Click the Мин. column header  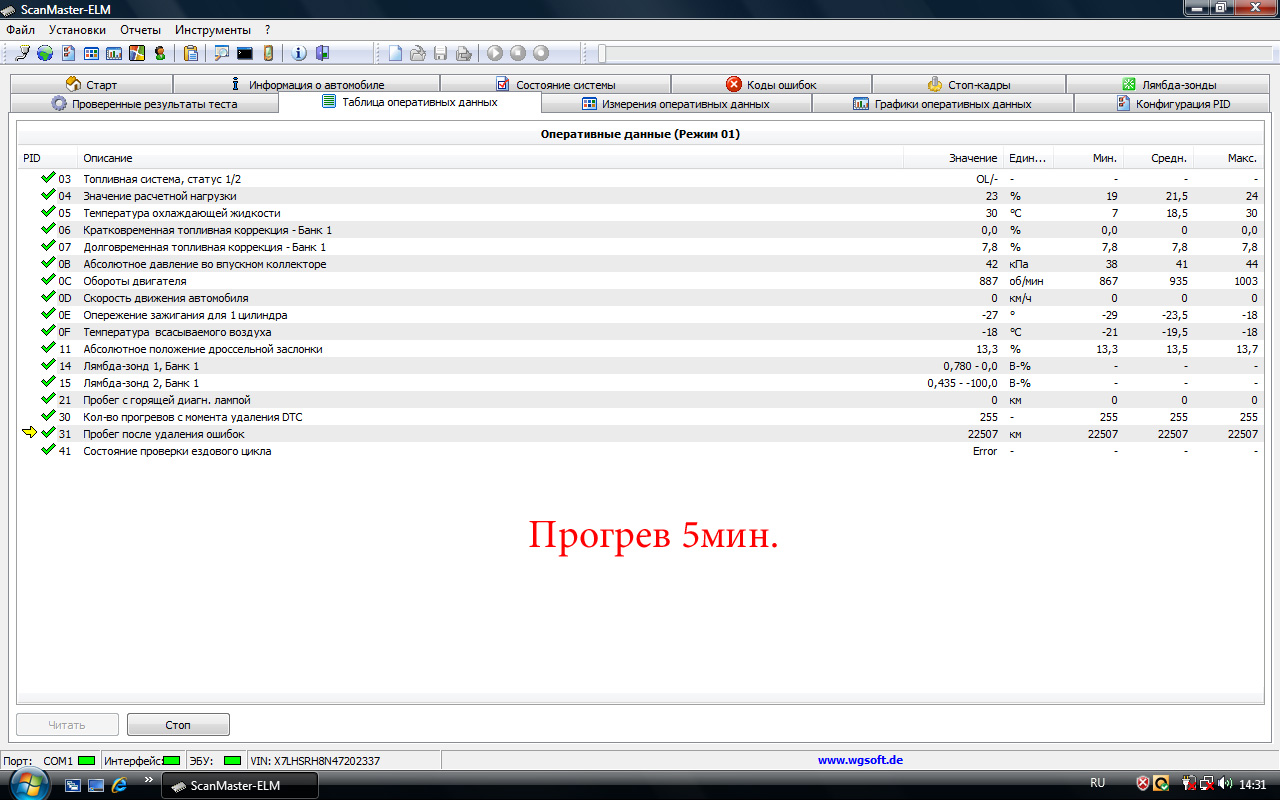click(1088, 158)
